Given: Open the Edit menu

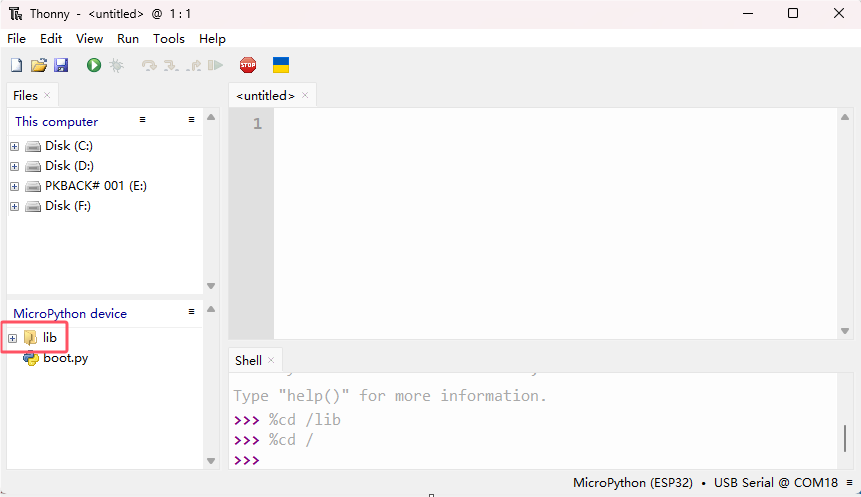Looking at the screenshot, I should [51, 38].
